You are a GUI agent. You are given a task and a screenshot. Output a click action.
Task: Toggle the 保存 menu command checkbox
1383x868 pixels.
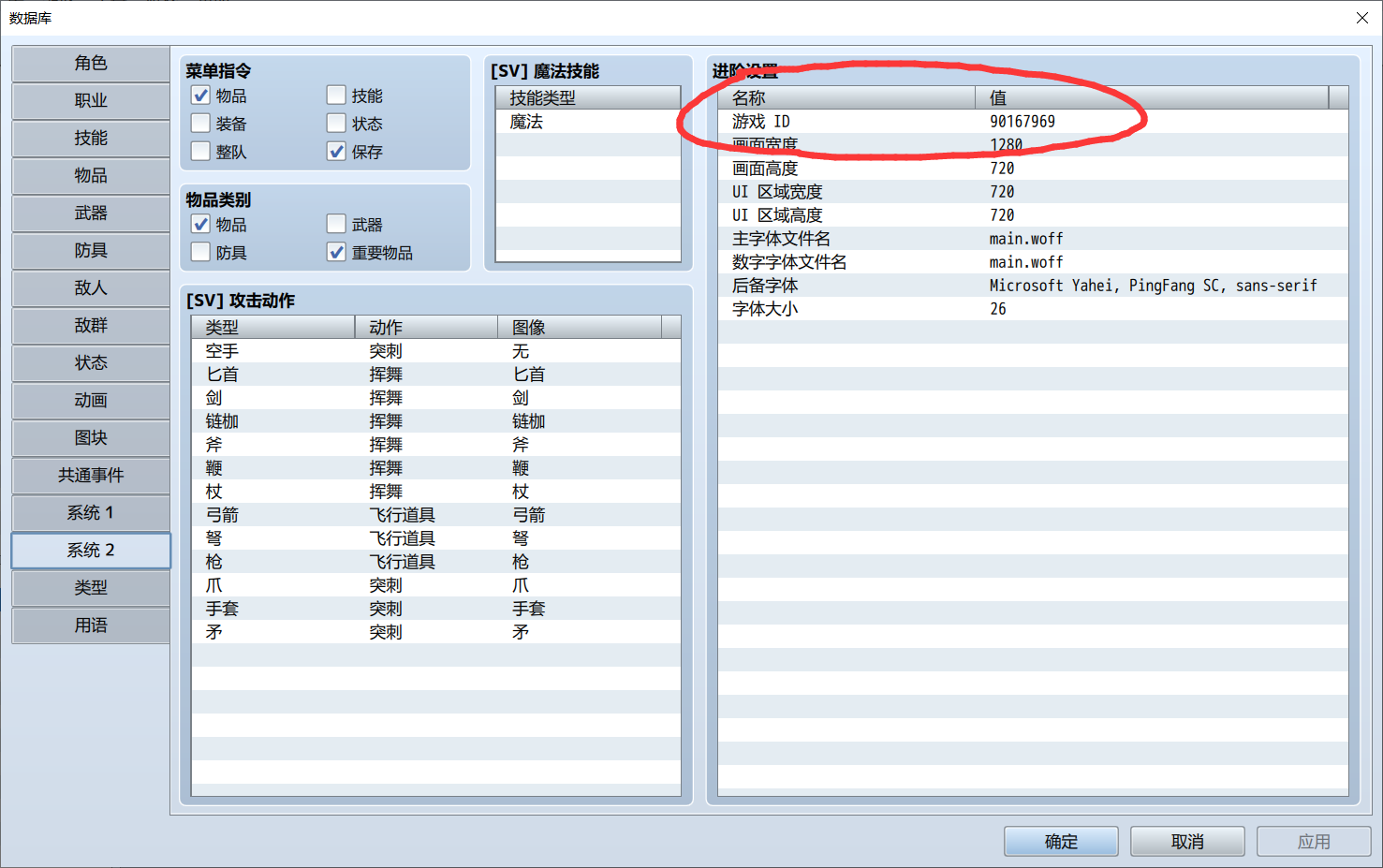click(336, 152)
